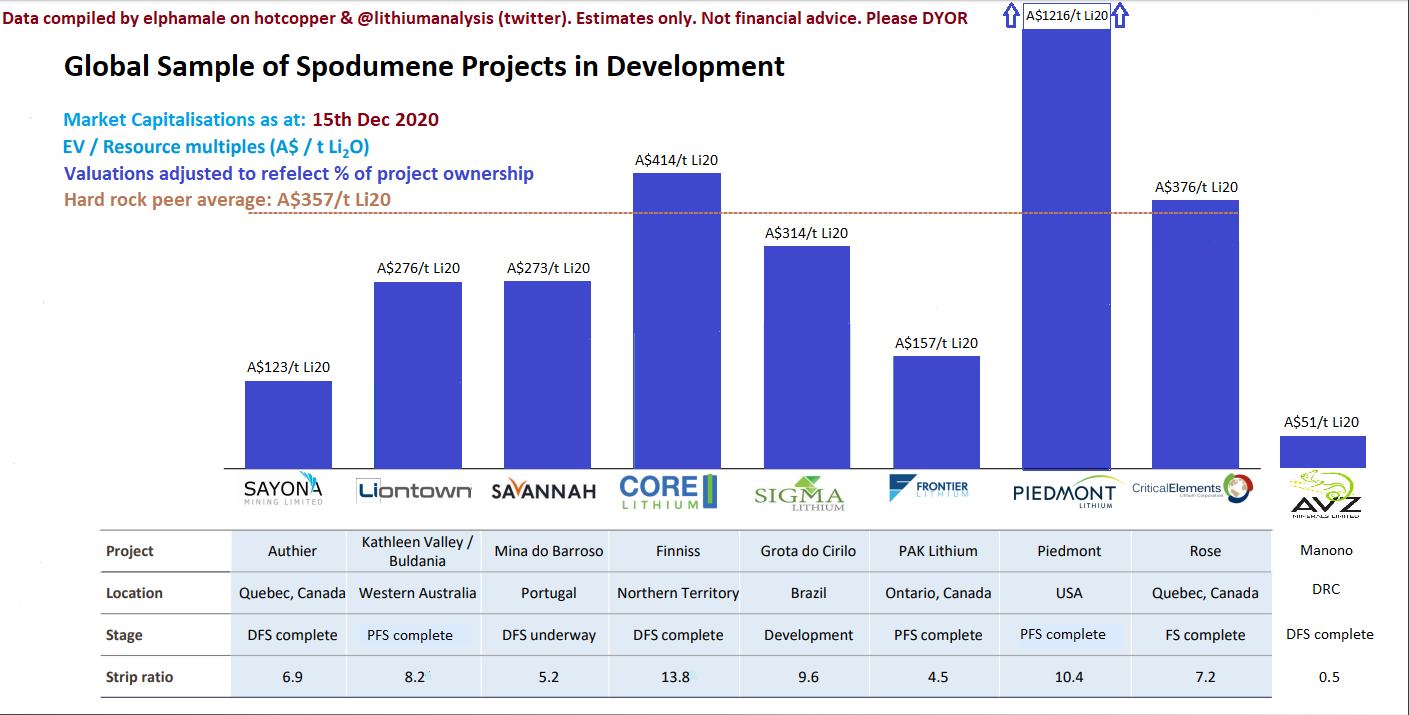This screenshot has height=715, width=1409.
Task: Select the 'EV / Resource multiples' line
Action: 217,147
